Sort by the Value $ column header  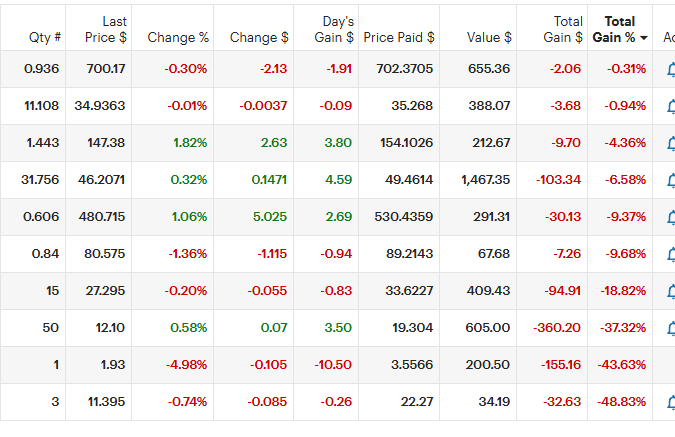[x=489, y=37]
